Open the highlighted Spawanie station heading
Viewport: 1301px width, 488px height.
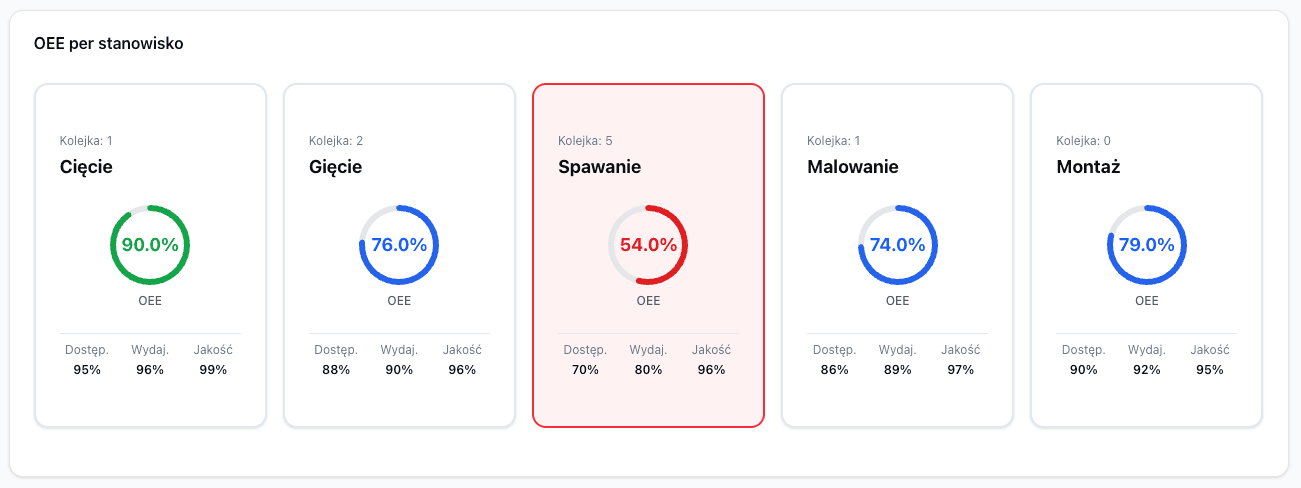tap(599, 167)
